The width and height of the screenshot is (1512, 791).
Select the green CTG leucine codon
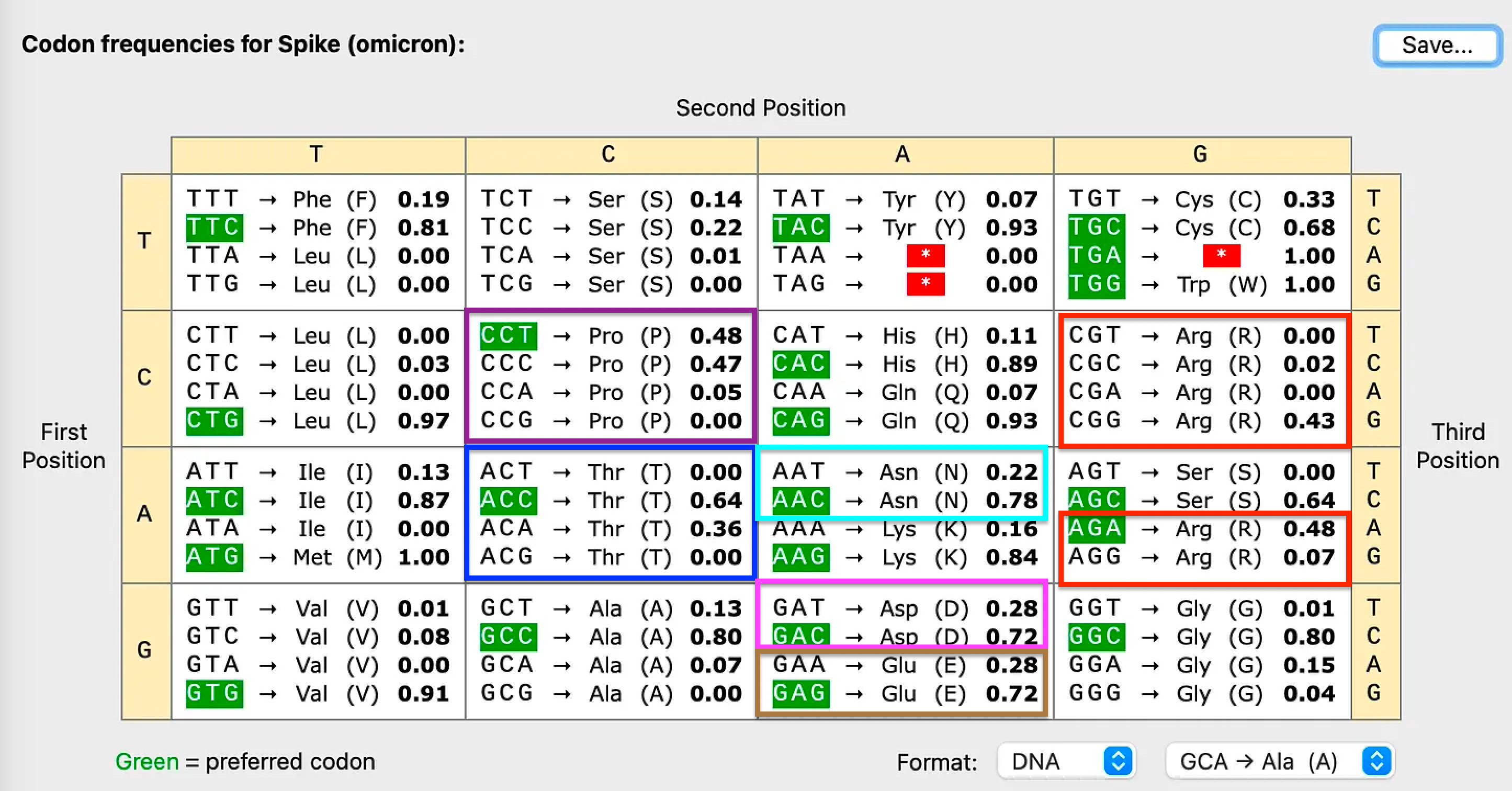[214, 421]
